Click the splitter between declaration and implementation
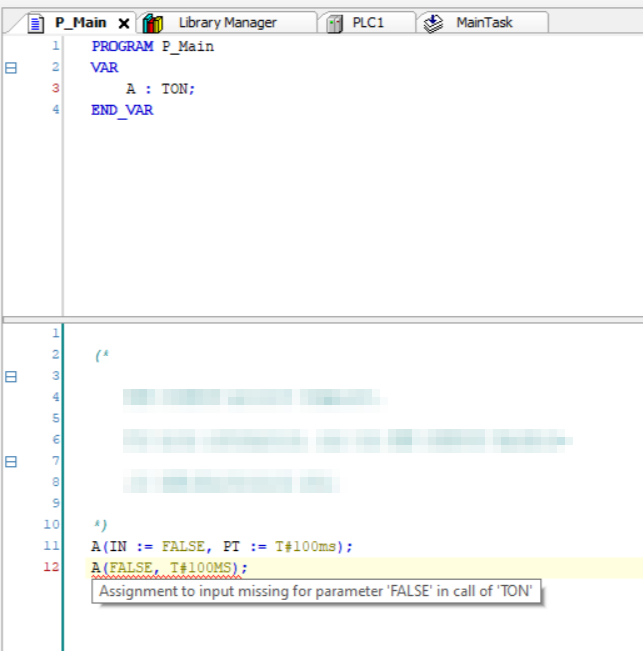 click(321, 319)
